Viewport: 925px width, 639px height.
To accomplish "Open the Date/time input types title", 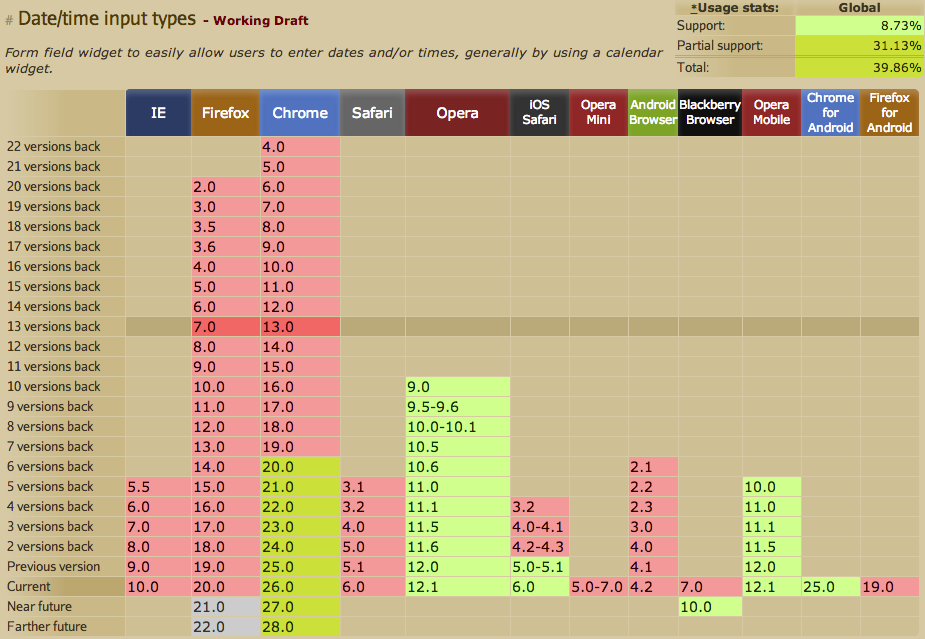I will click(x=107, y=18).
